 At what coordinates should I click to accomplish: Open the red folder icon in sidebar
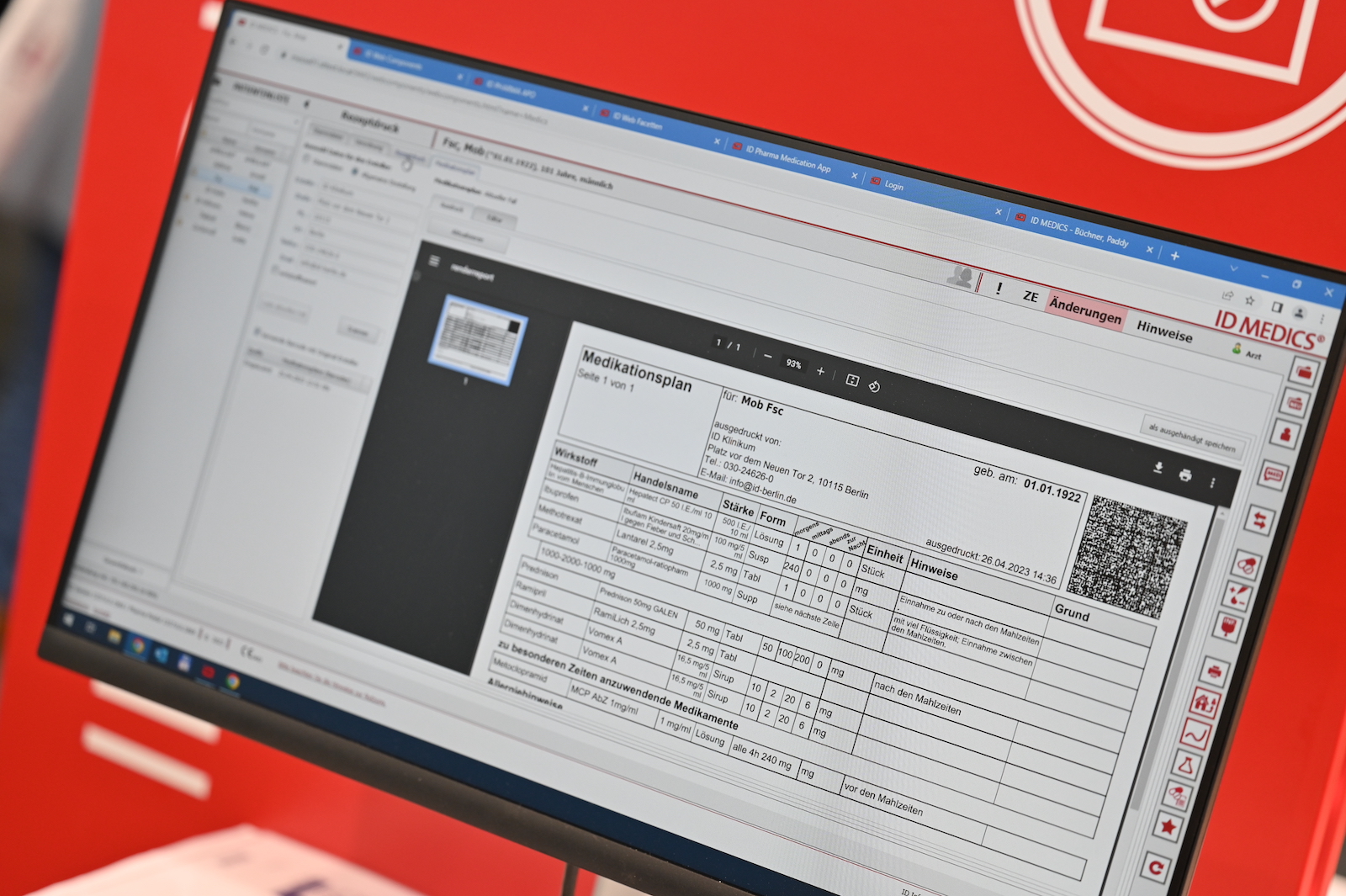click(1304, 371)
